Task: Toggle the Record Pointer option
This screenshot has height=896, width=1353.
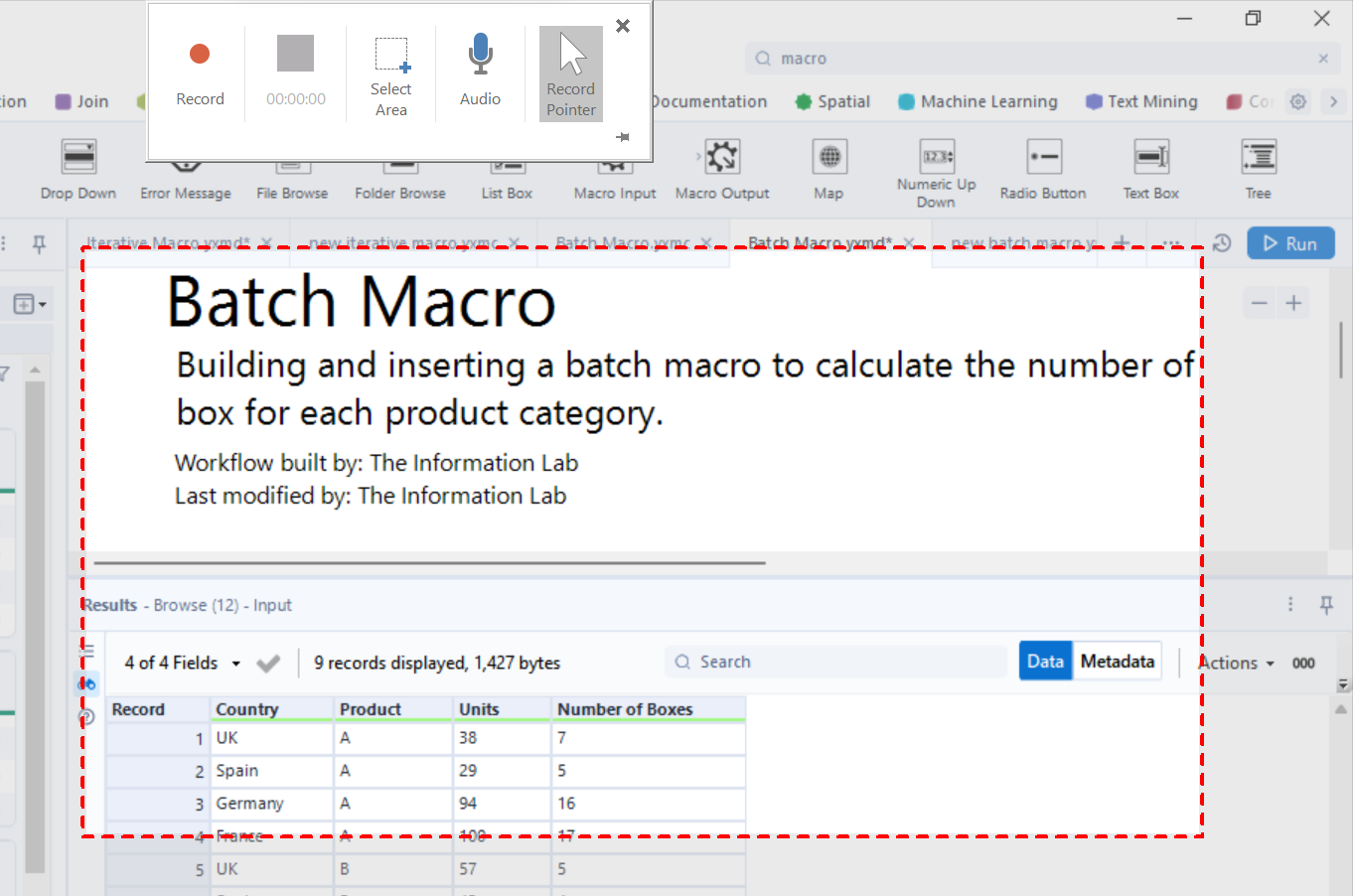Action: click(571, 74)
